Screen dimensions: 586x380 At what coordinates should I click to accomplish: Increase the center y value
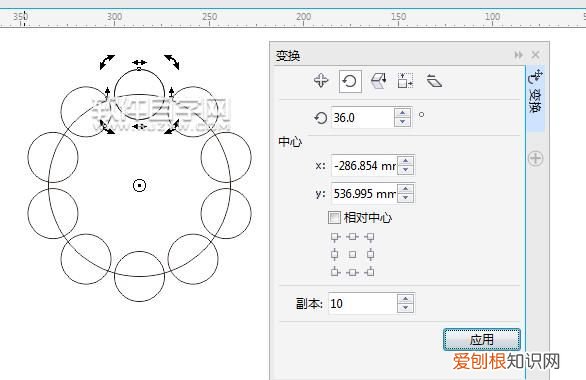click(x=406, y=188)
